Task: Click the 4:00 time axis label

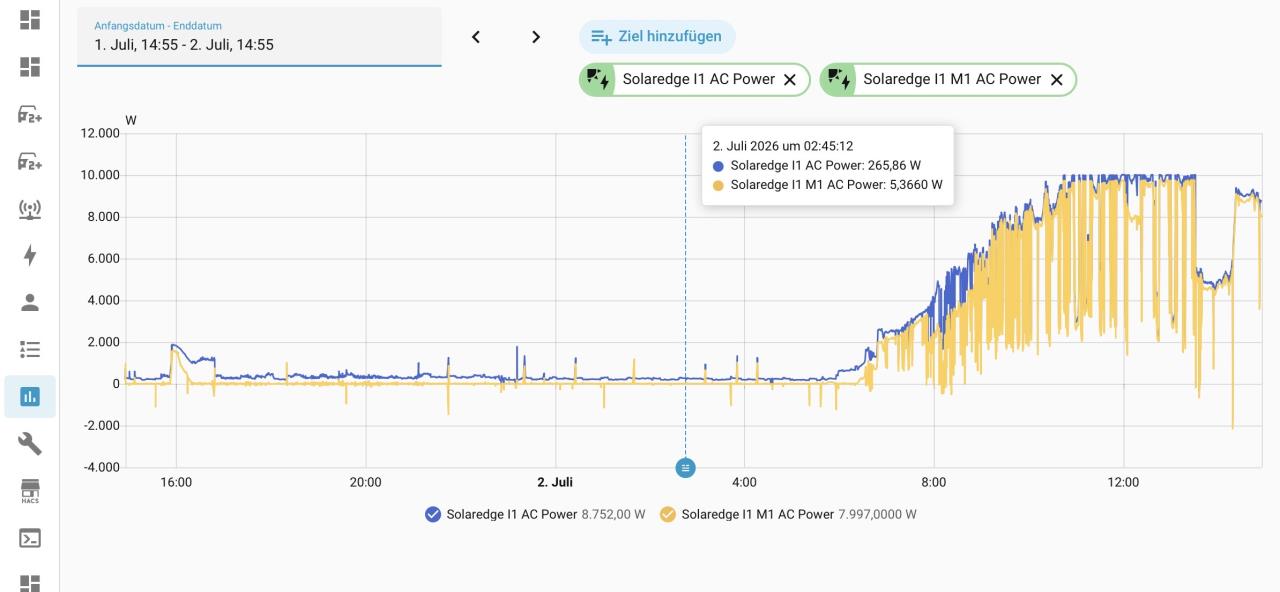Action: [744, 482]
